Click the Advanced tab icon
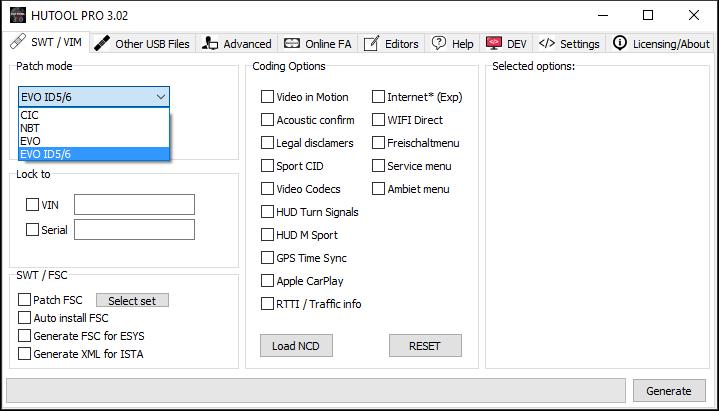This screenshot has width=719, height=411. tap(210, 43)
